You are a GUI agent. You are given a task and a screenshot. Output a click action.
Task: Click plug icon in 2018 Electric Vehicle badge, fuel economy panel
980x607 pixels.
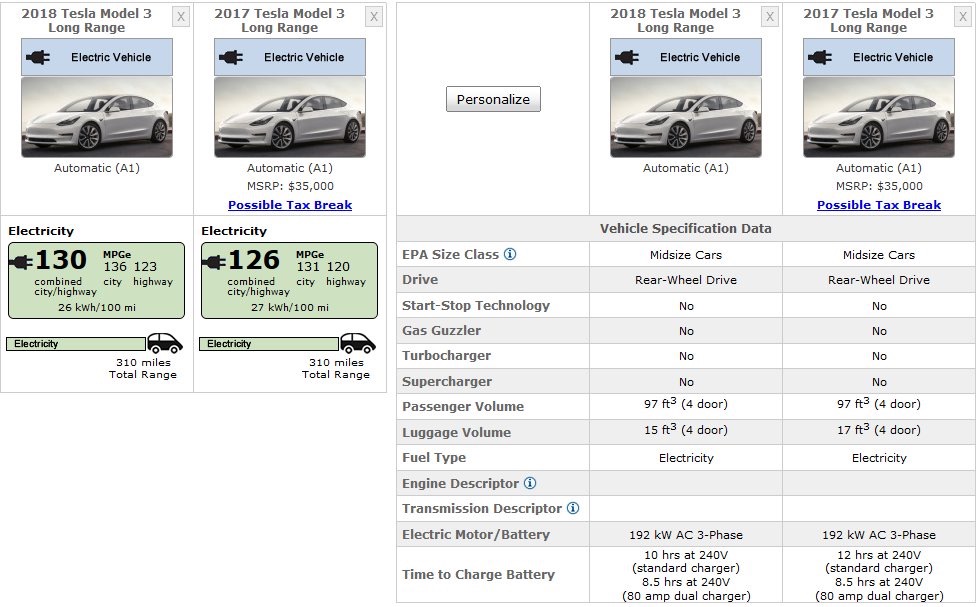38,58
